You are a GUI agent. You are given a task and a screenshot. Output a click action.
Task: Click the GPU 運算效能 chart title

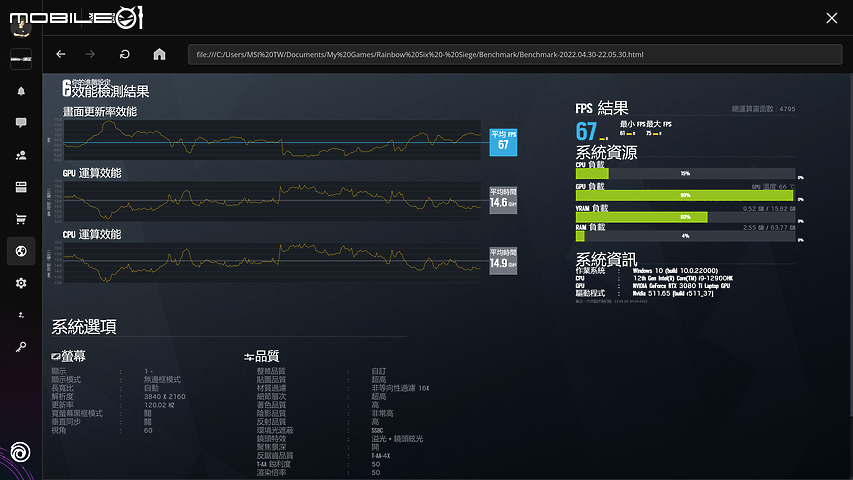(92, 173)
